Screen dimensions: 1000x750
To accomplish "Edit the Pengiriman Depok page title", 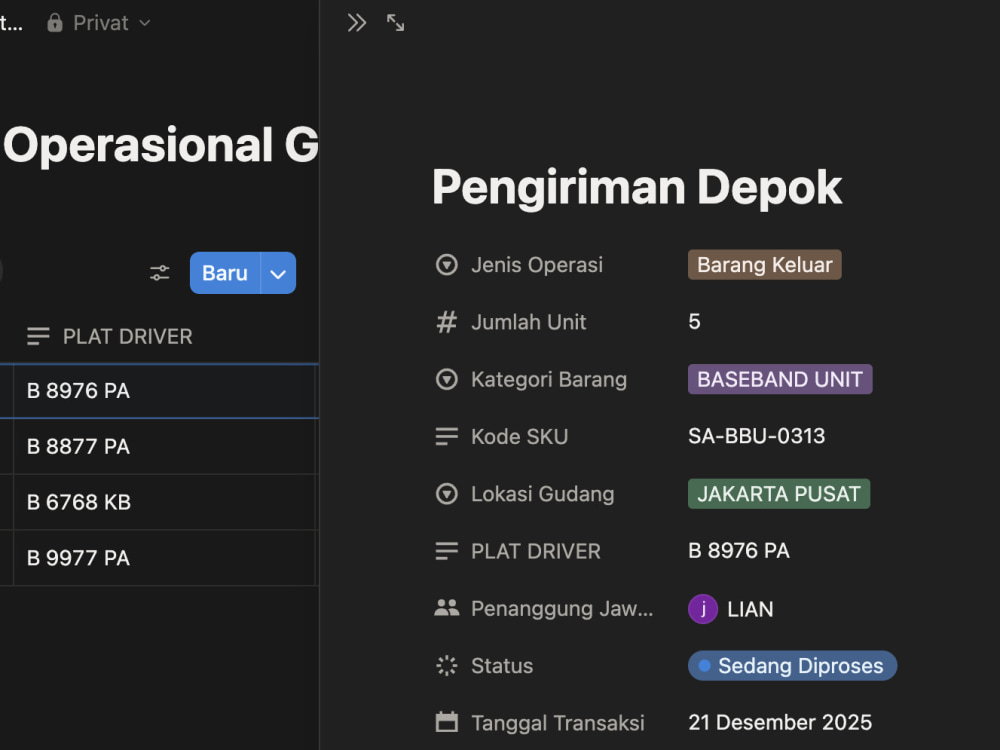I will 636,188.
